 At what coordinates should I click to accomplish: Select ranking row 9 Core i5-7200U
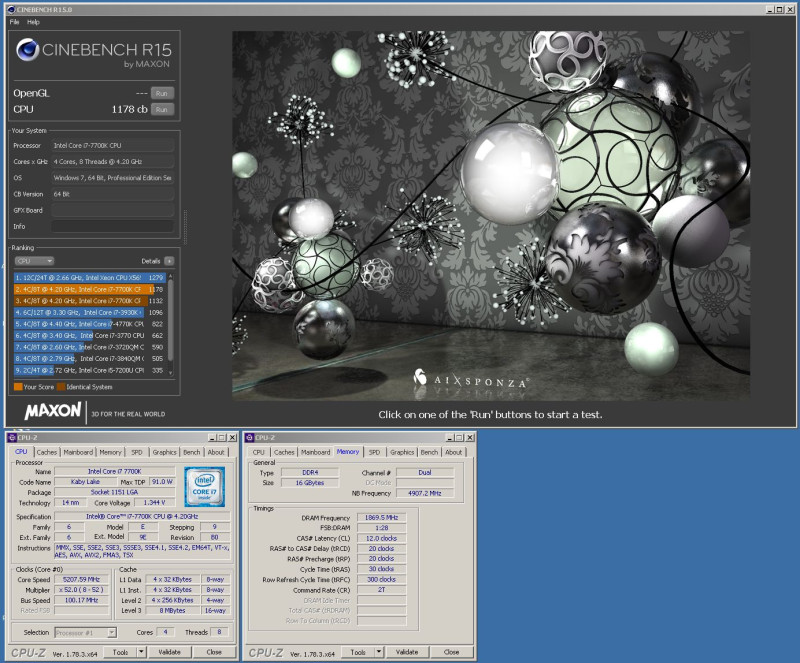[x=89, y=370]
